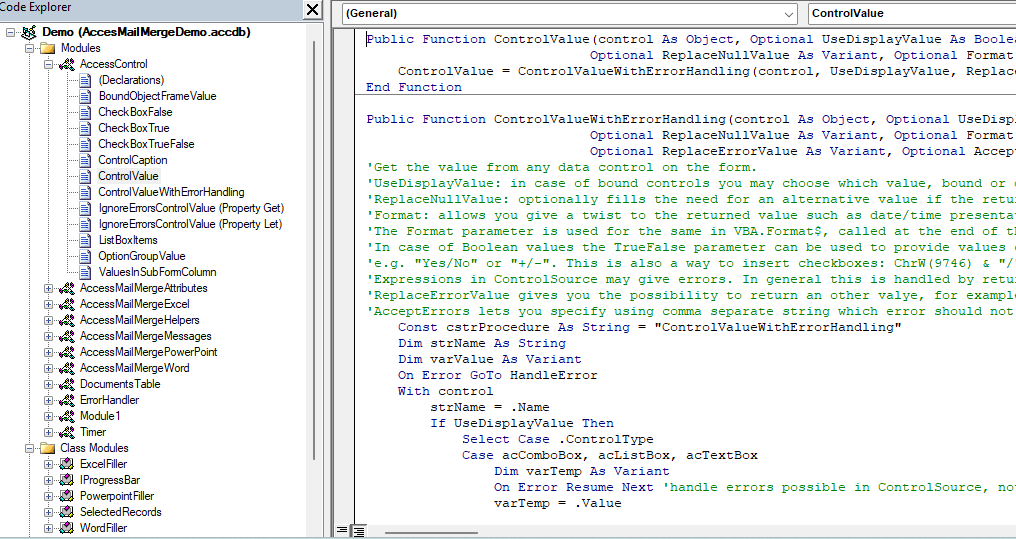The image size is (1016, 539).
Task: Click the Timer module icon
Action: 66,432
